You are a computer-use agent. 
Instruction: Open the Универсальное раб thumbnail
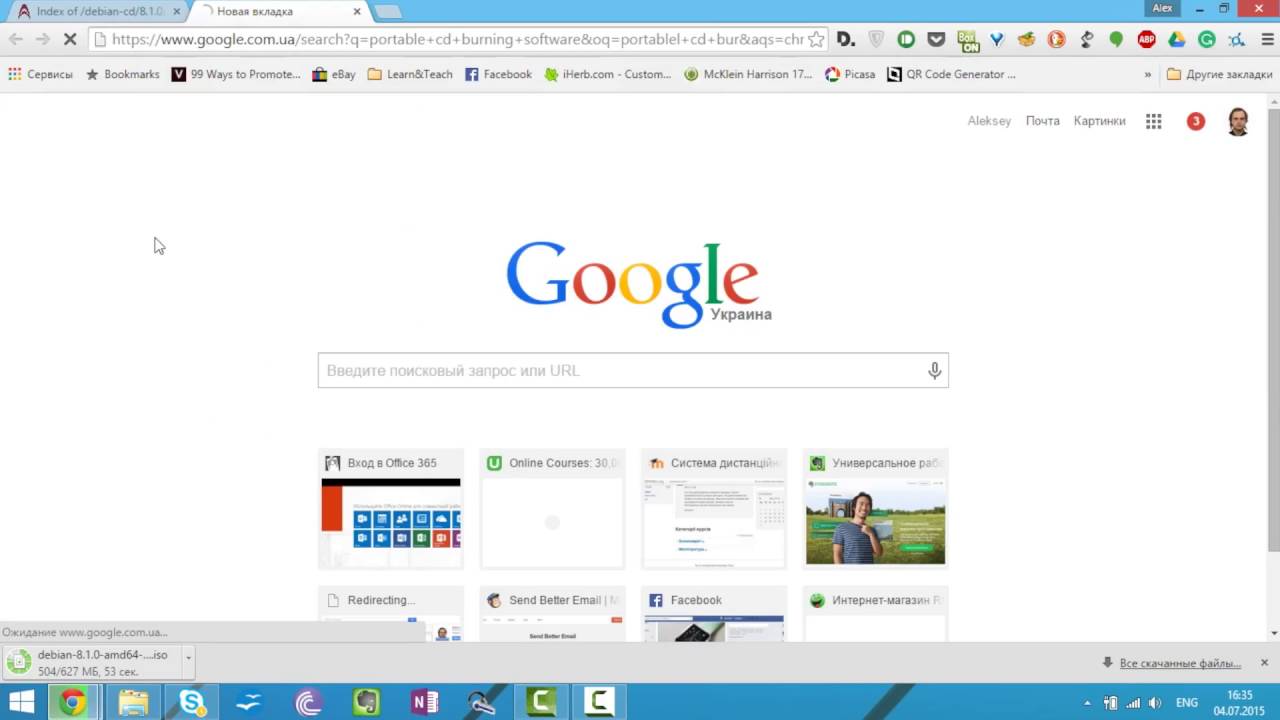(875, 509)
